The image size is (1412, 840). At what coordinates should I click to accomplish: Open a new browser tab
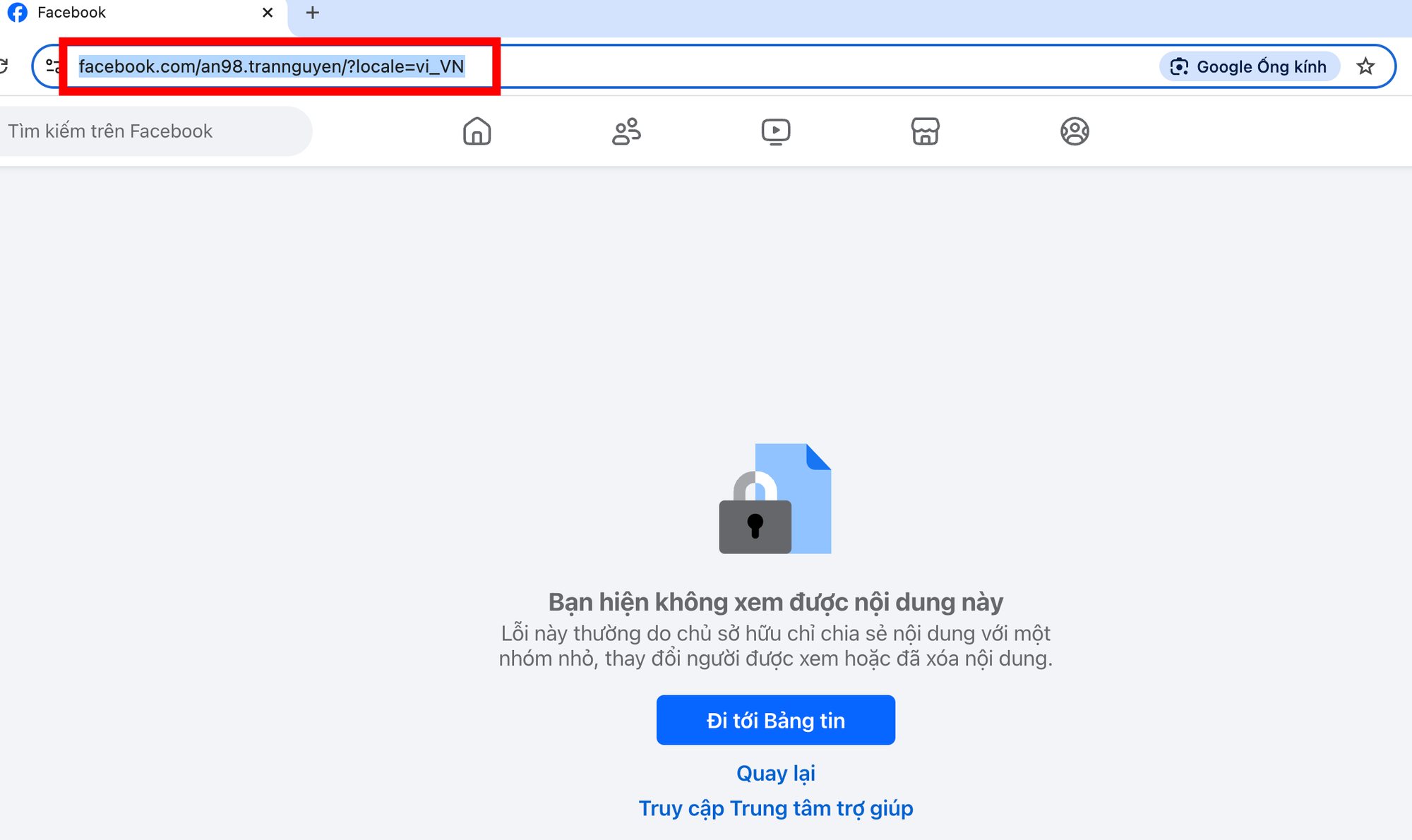click(x=313, y=13)
